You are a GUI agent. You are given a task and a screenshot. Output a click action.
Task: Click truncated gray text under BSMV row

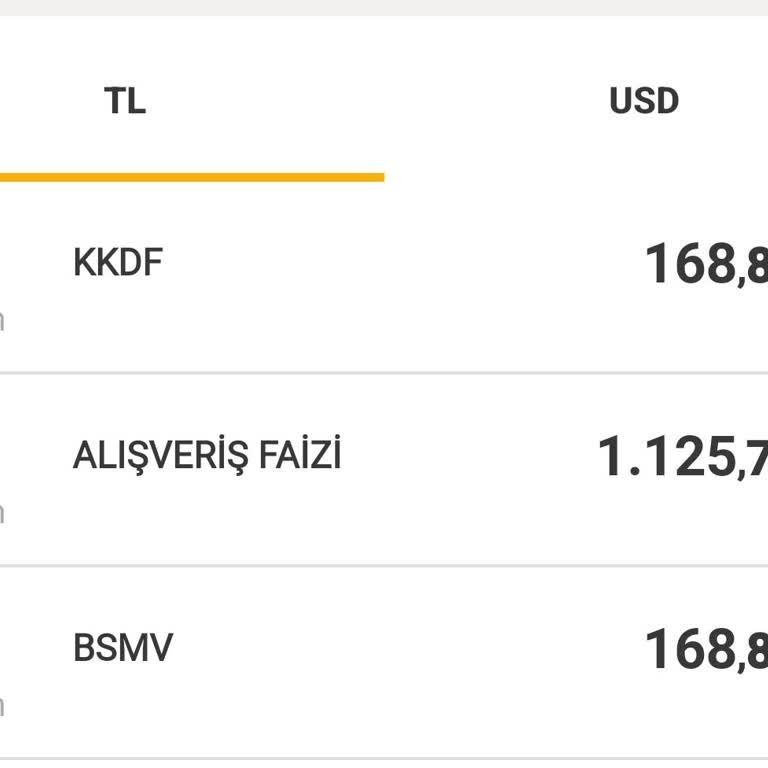2,706
